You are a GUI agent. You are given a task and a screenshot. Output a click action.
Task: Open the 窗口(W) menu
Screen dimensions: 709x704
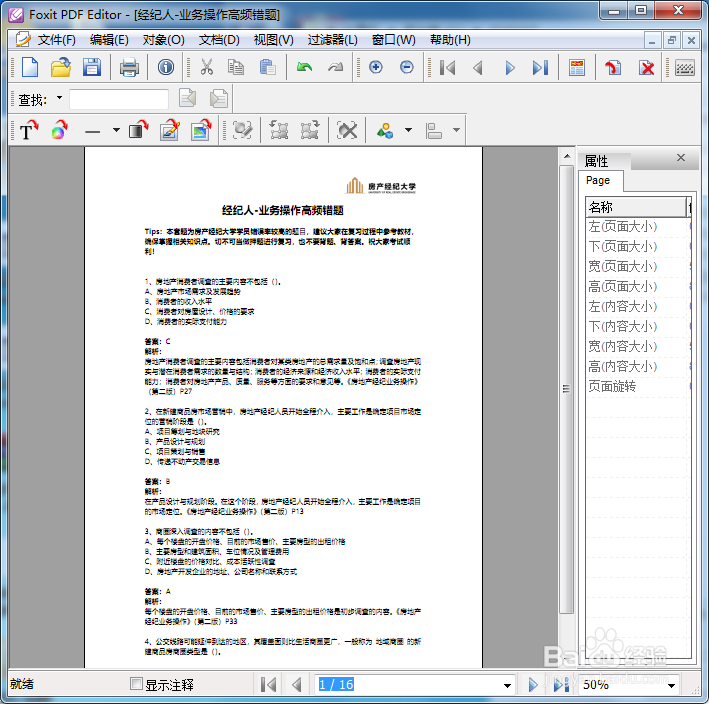(x=393, y=40)
